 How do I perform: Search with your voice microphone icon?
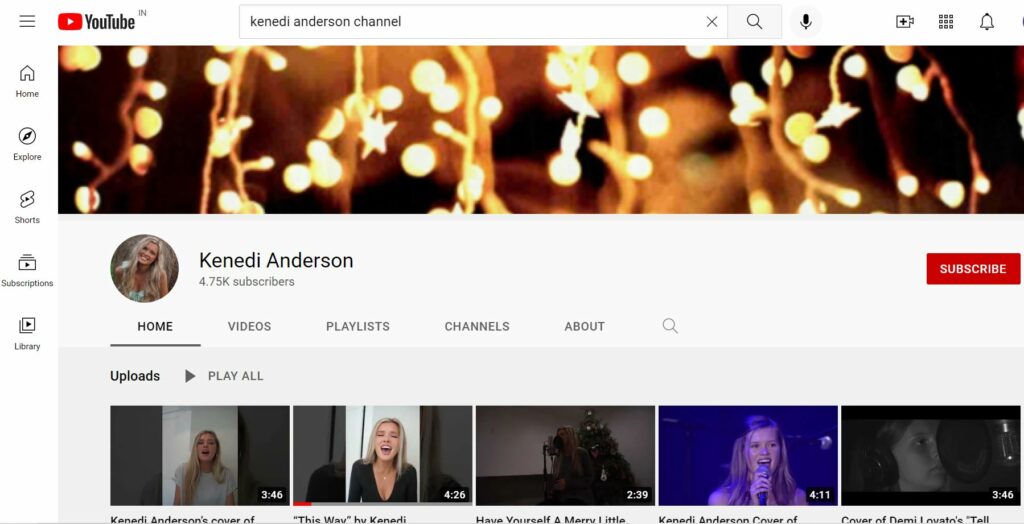tap(806, 22)
